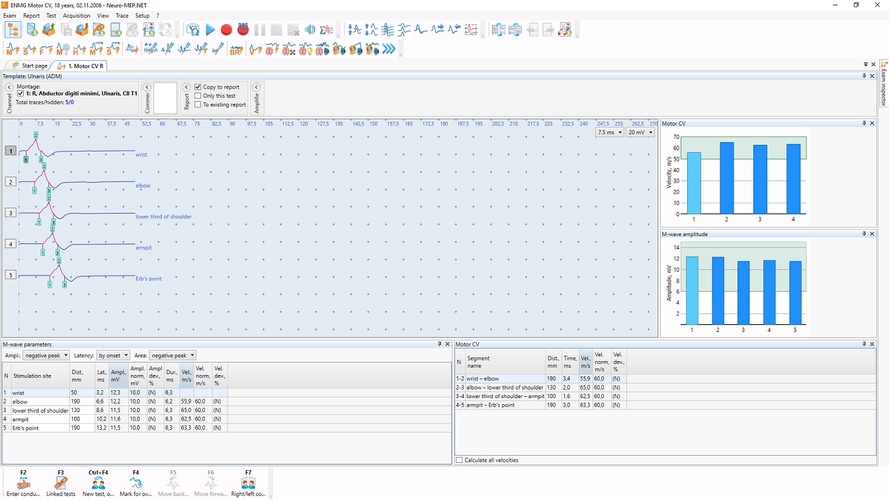
Task: Click the new patient document icon
Action: (32, 29)
